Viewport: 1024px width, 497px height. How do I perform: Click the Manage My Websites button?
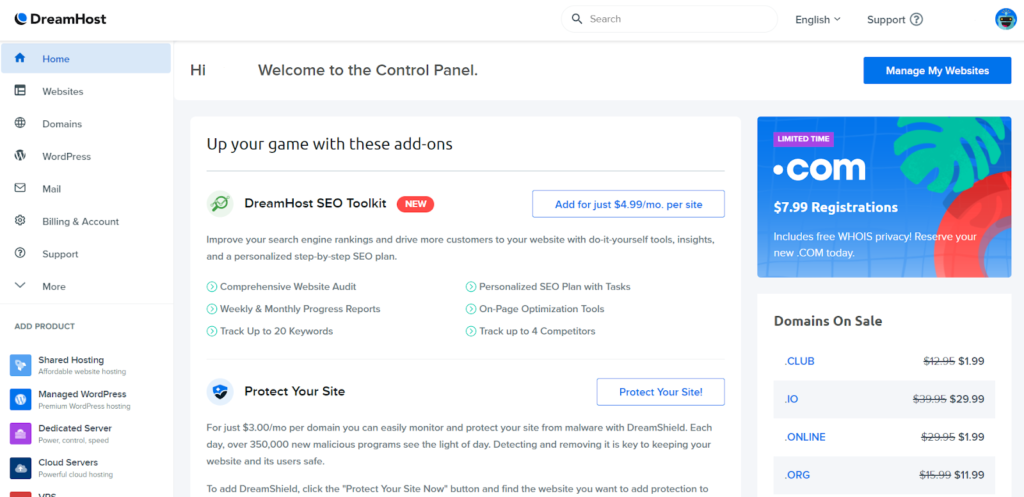point(937,71)
